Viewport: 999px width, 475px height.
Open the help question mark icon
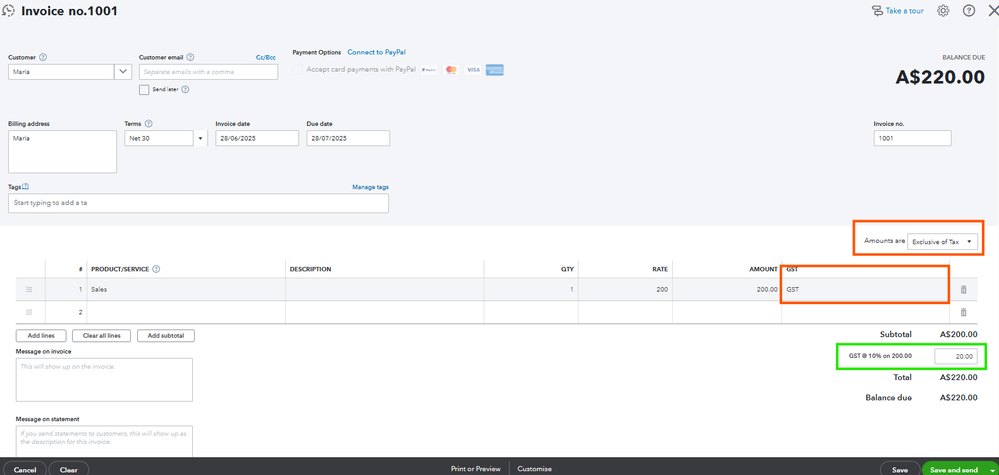pyautogui.click(x=969, y=11)
